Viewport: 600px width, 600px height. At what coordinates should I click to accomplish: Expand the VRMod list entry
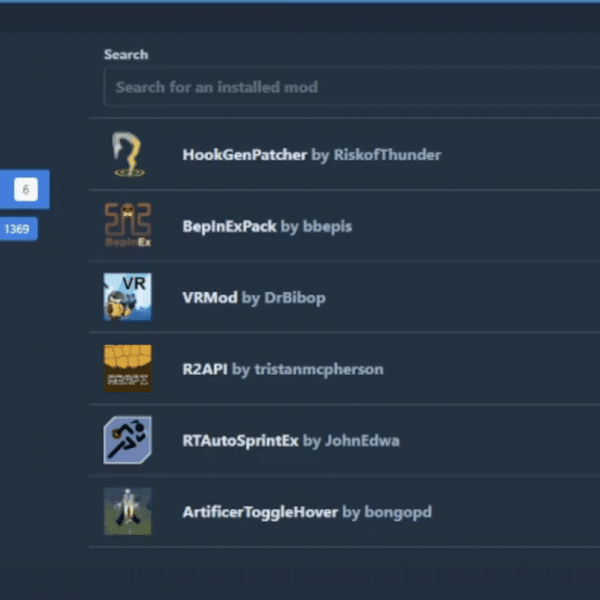[344, 297]
